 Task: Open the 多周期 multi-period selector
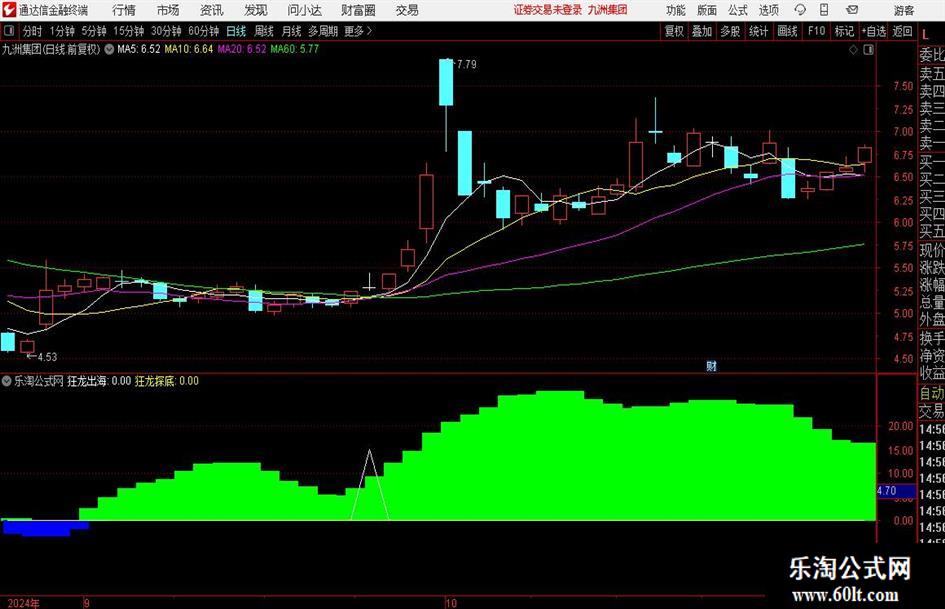323,31
